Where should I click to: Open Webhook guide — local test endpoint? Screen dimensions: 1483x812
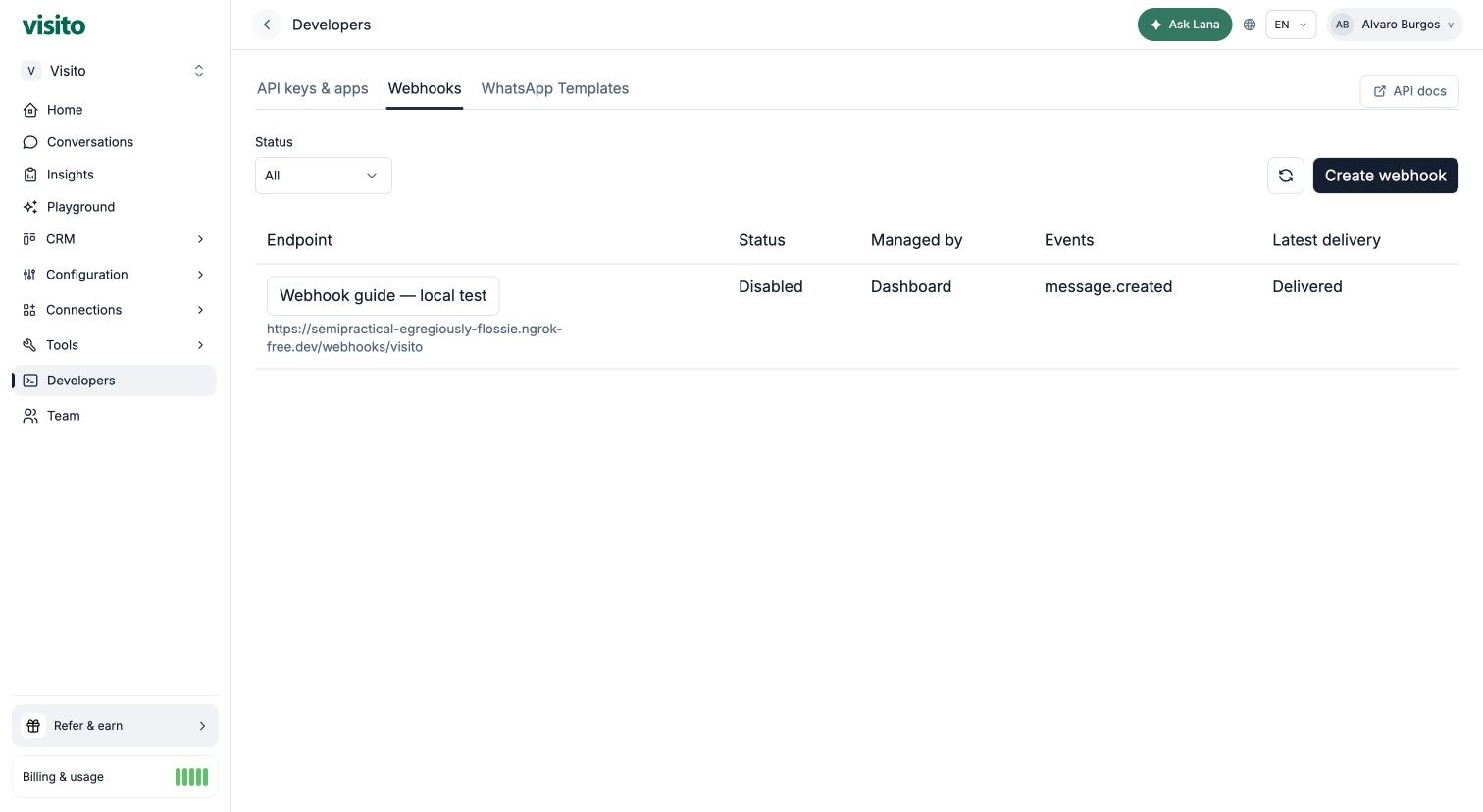(x=384, y=295)
